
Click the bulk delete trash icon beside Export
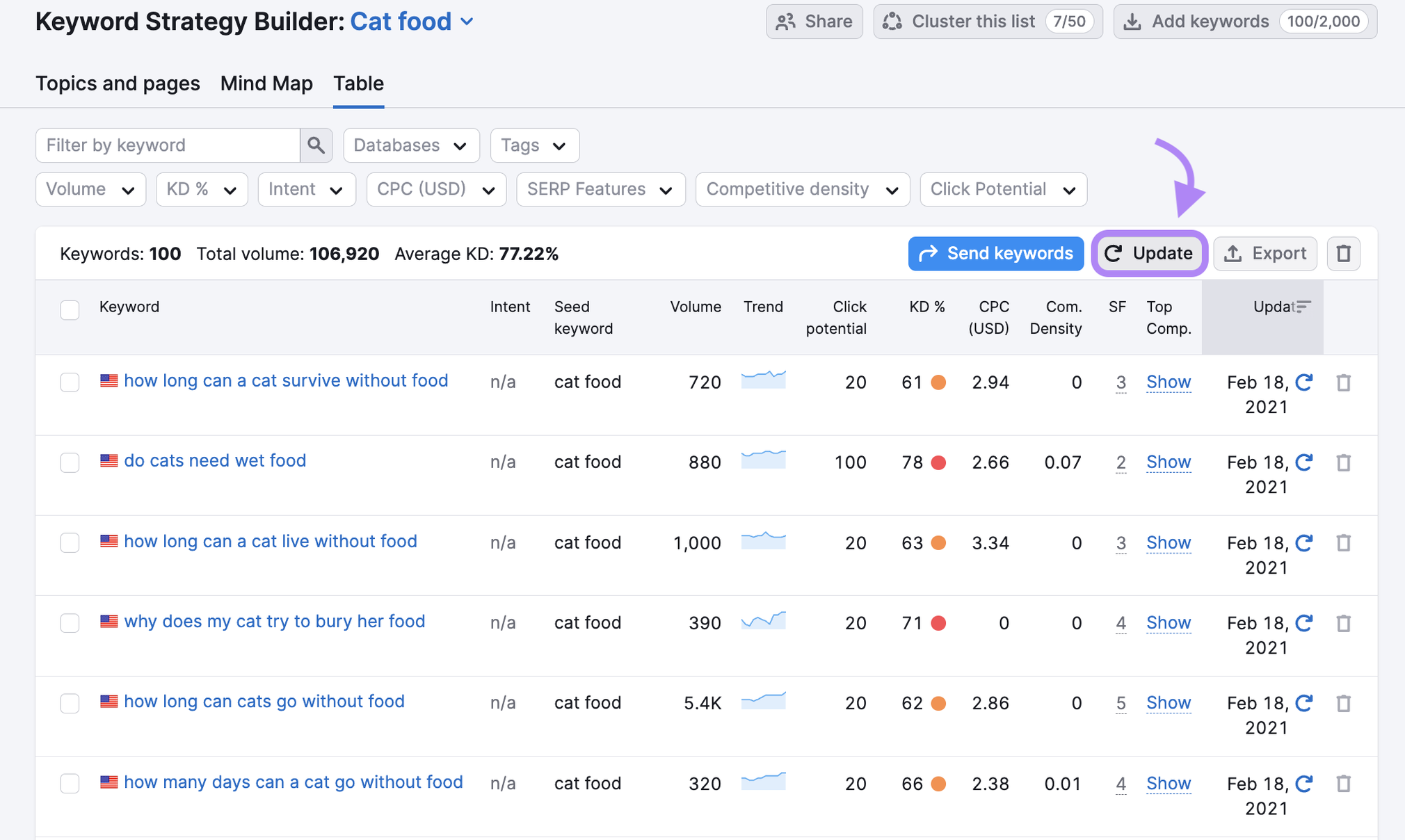pos(1343,254)
